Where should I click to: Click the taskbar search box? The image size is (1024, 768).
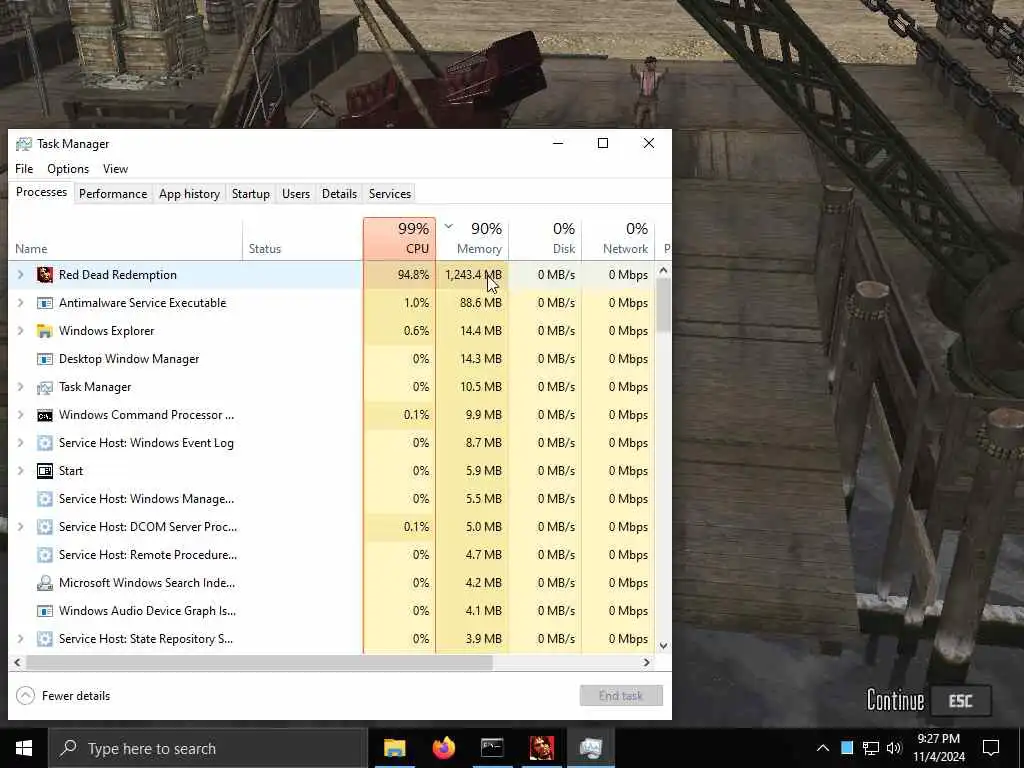tap(208, 748)
